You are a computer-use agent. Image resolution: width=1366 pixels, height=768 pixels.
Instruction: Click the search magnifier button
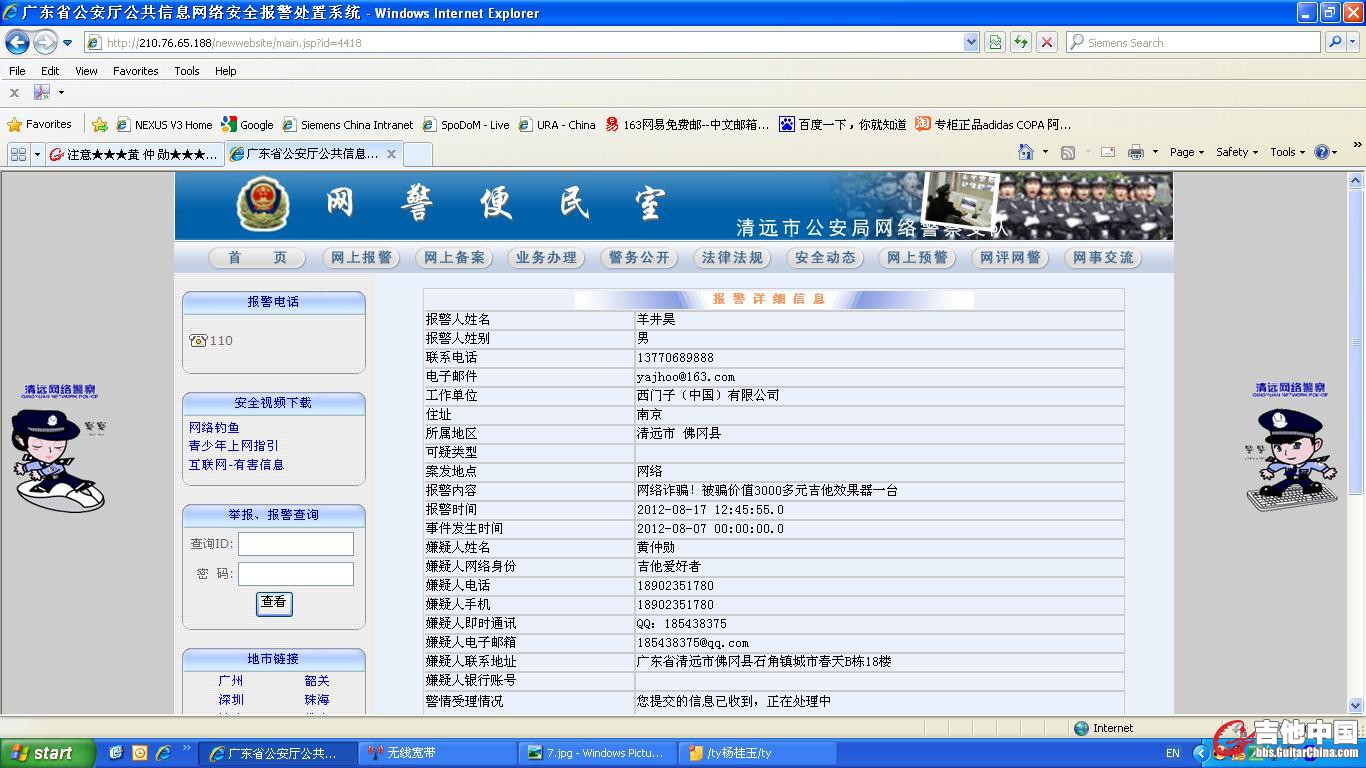click(1335, 42)
